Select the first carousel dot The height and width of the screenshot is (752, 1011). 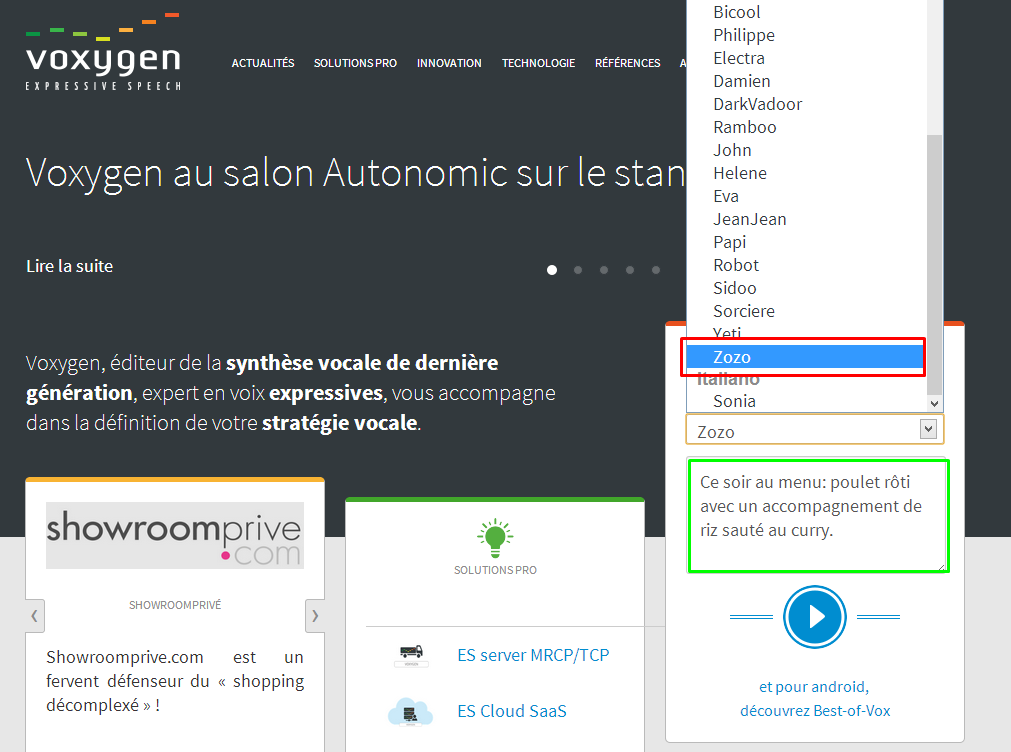(x=552, y=270)
